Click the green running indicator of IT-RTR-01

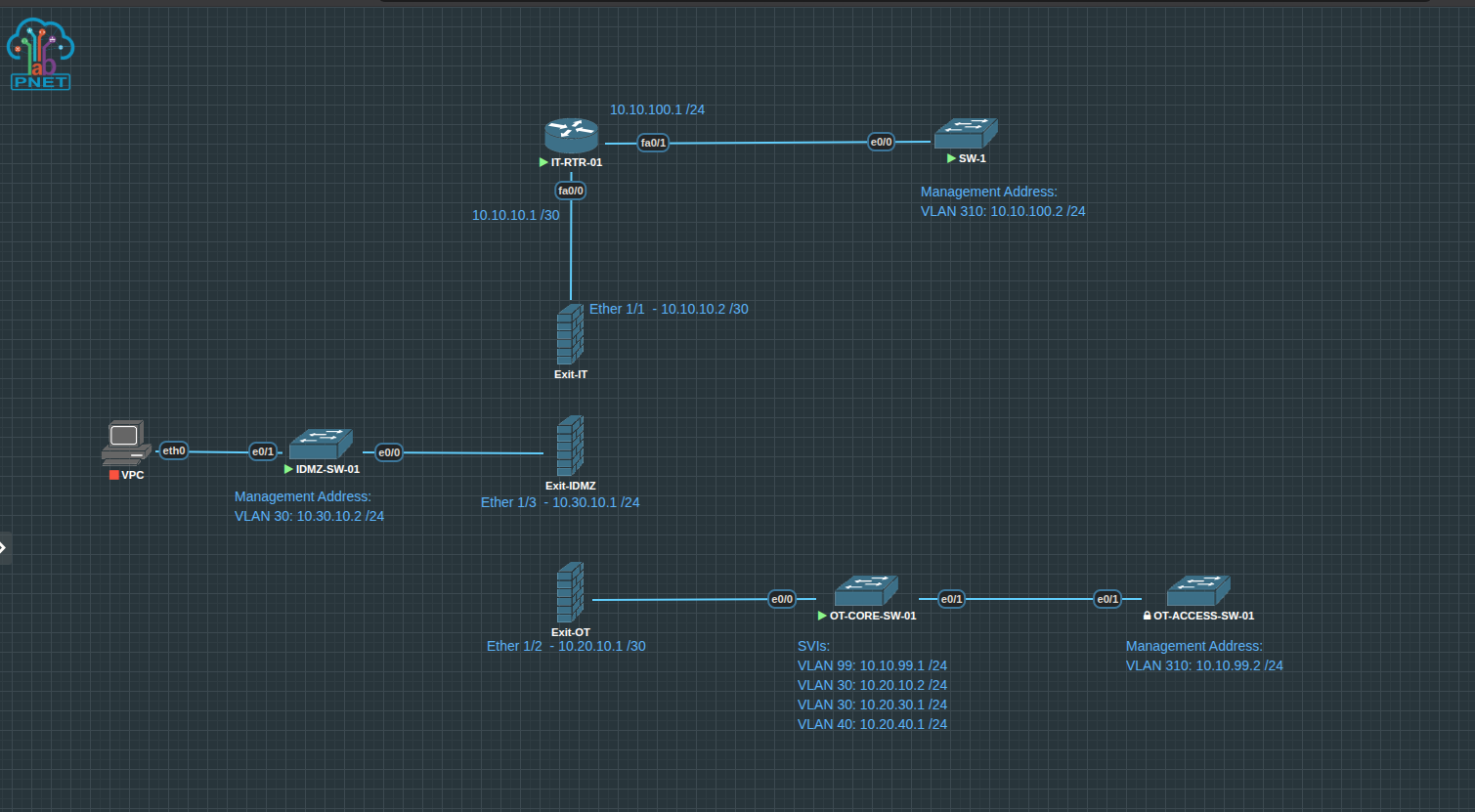pos(543,162)
